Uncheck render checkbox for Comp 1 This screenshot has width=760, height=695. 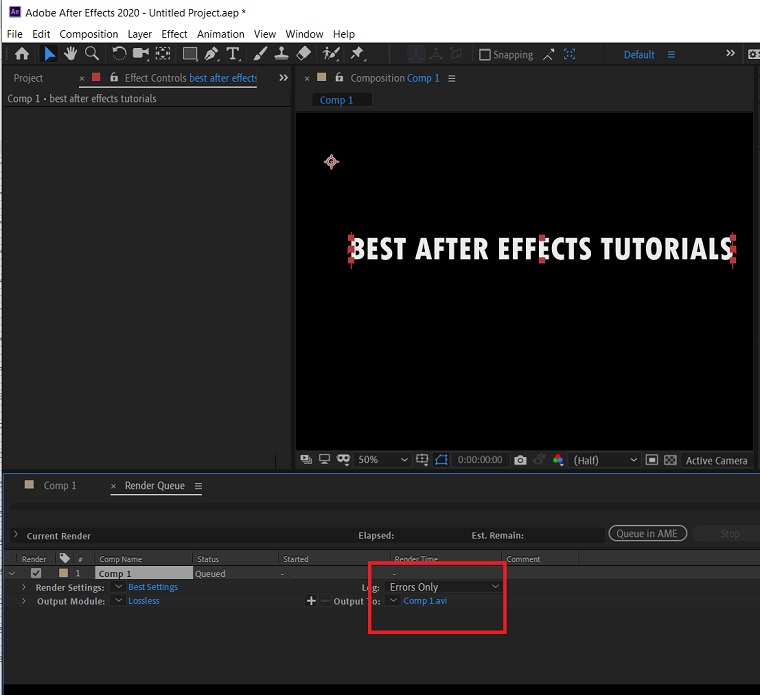[36, 574]
